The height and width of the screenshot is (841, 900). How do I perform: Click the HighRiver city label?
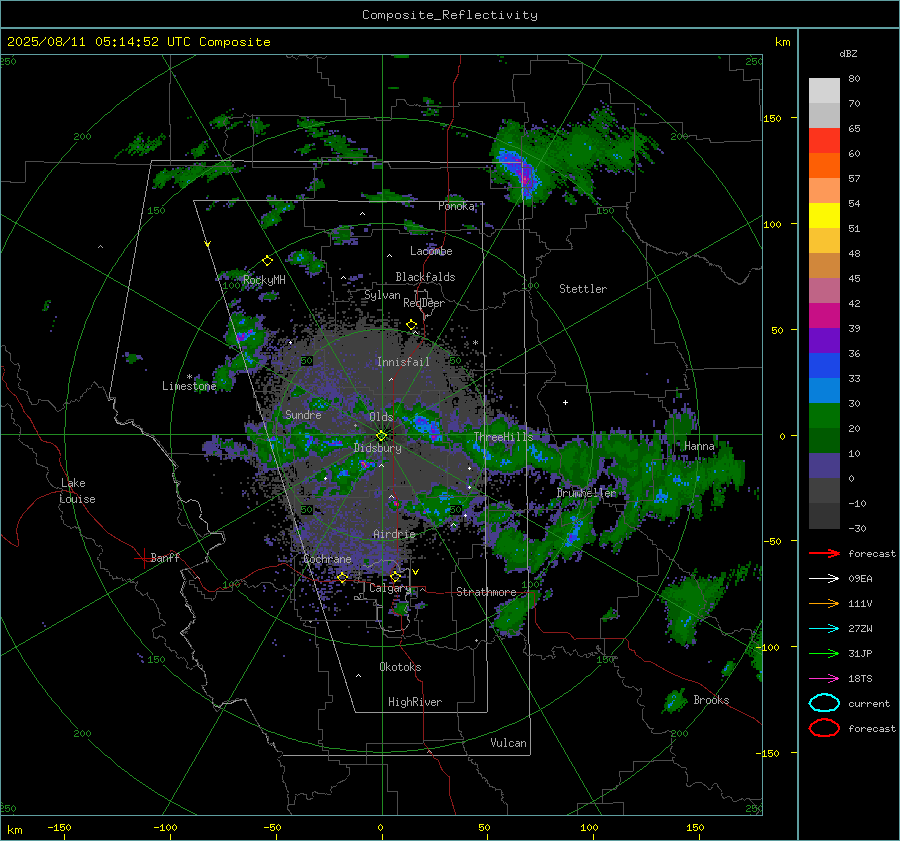[415, 702]
